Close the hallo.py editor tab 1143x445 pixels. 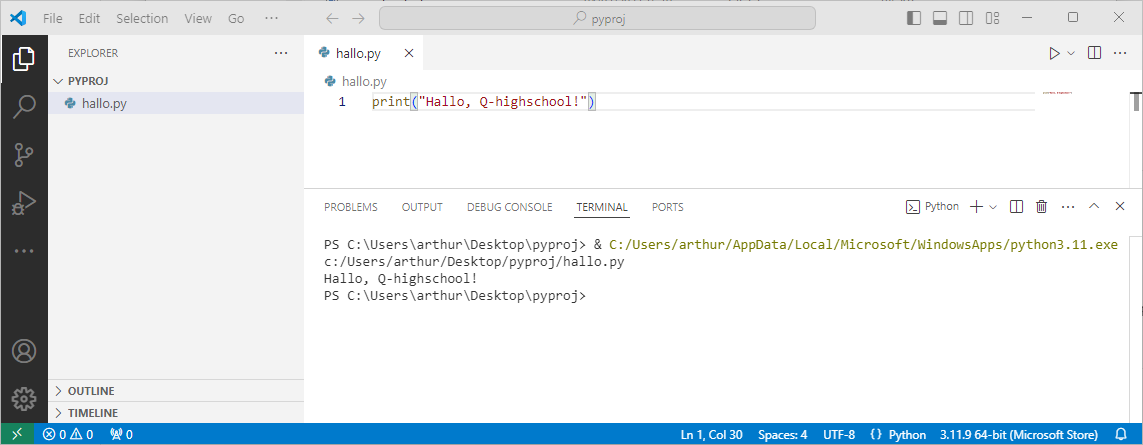pos(409,53)
